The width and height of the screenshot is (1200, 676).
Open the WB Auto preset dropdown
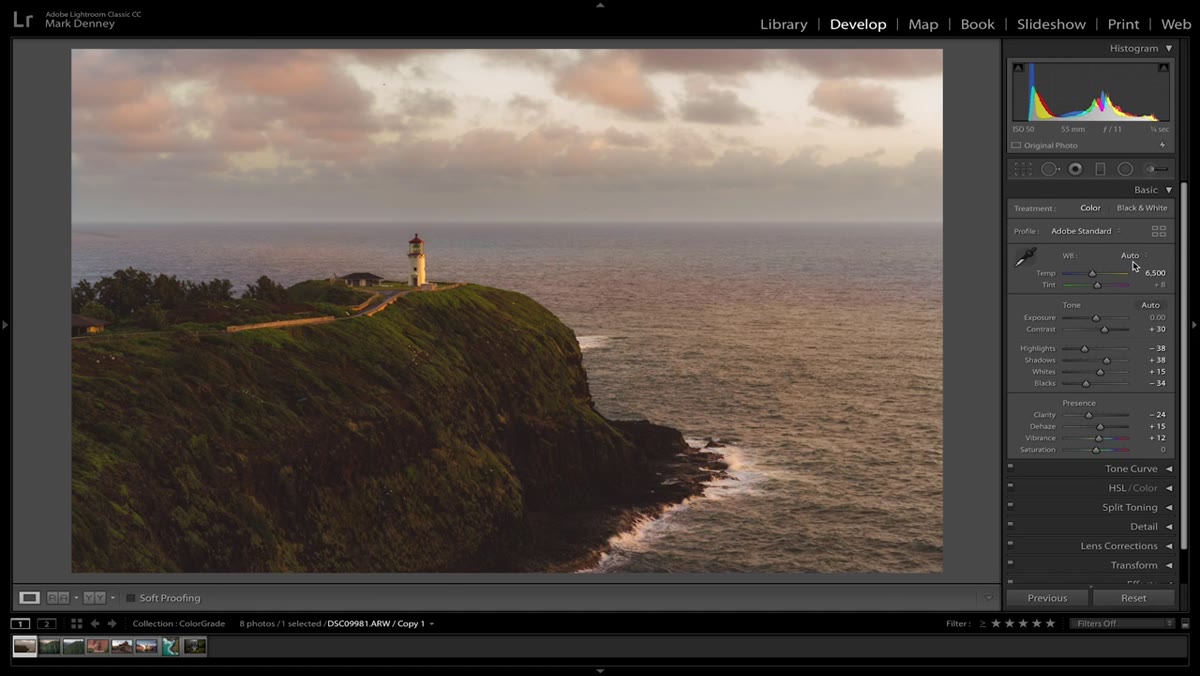pos(1133,255)
